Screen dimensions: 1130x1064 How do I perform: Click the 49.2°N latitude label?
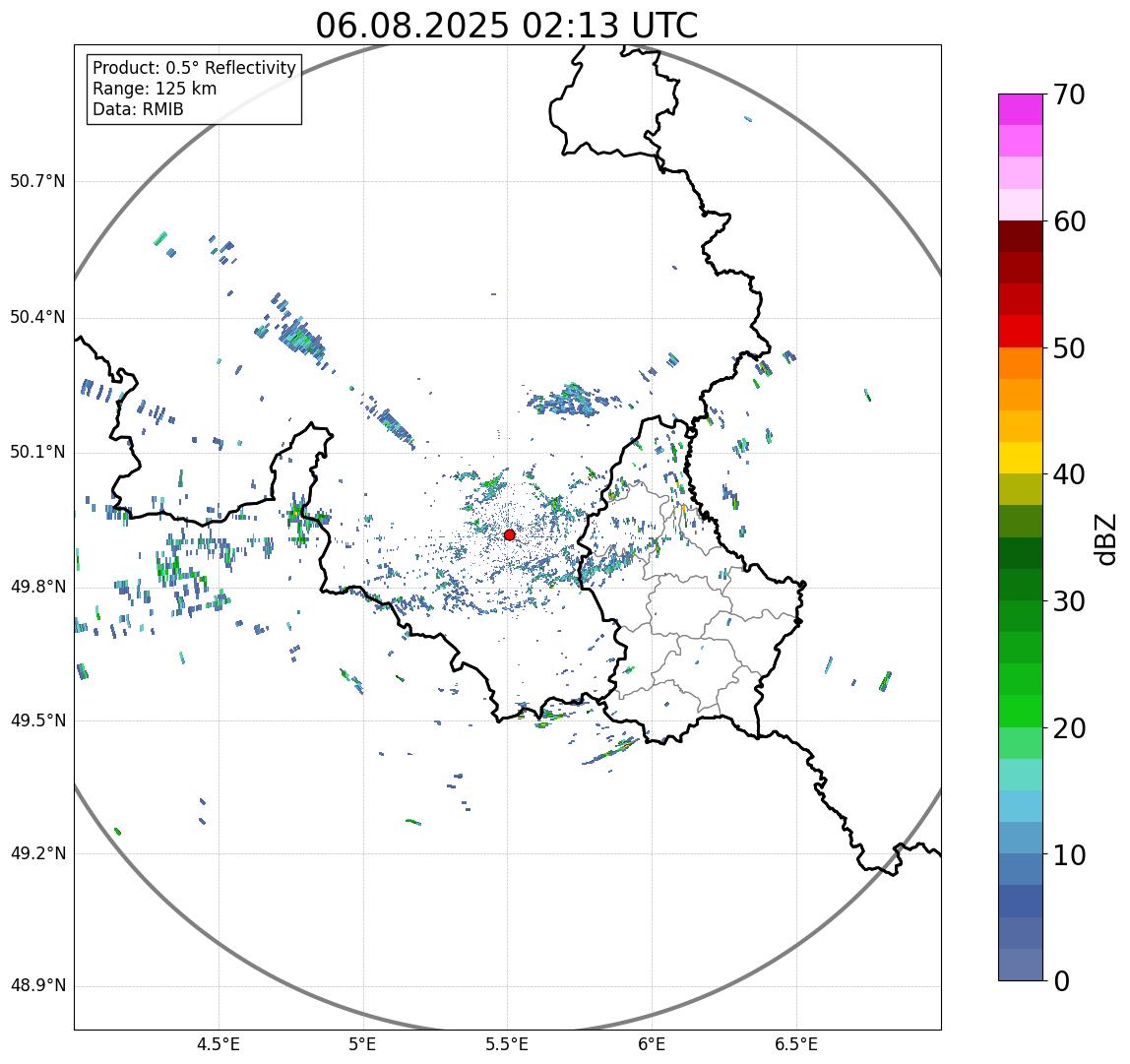pyautogui.click(x=37, y=854)
